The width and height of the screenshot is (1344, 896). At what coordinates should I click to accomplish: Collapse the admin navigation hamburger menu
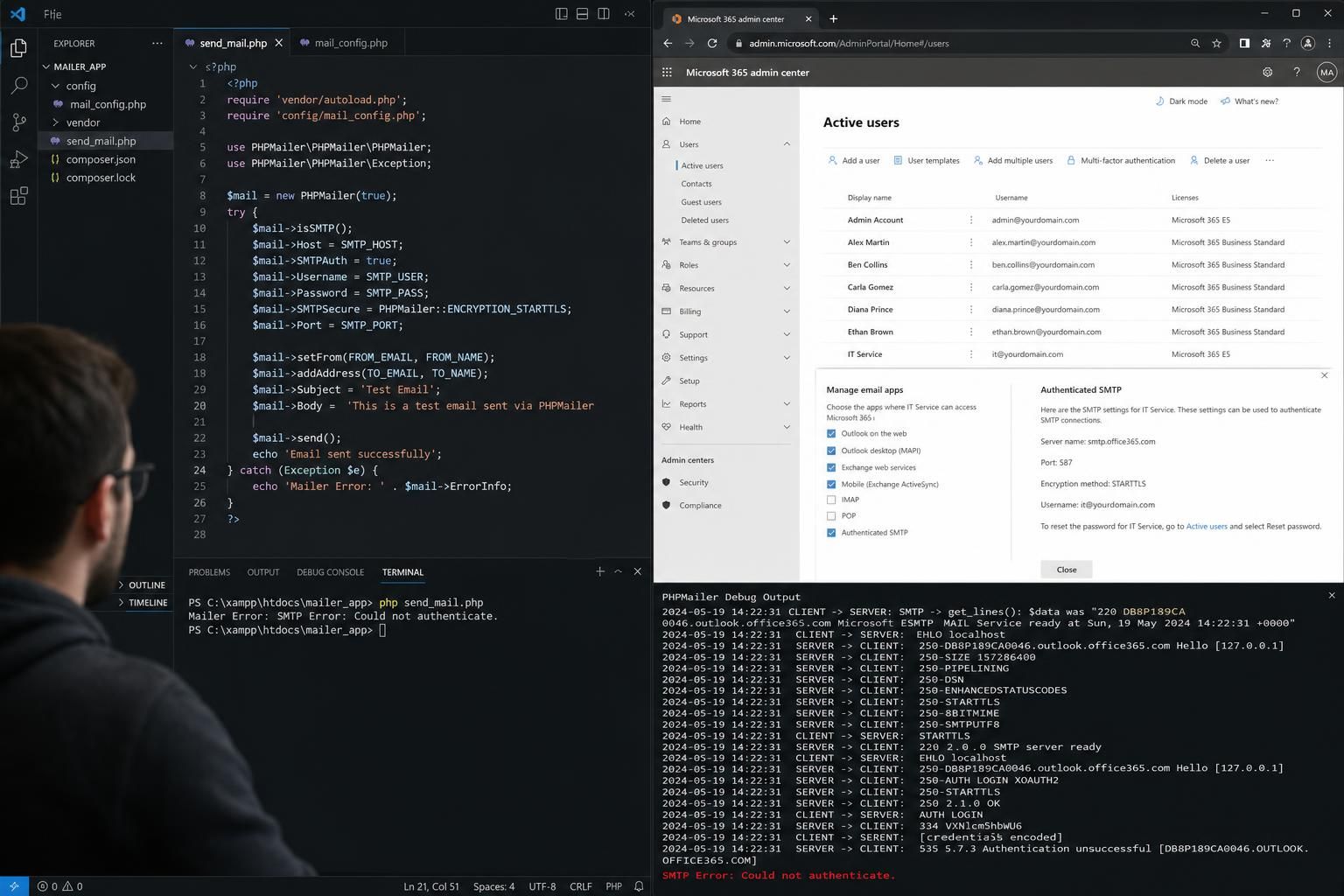point(666,99)
